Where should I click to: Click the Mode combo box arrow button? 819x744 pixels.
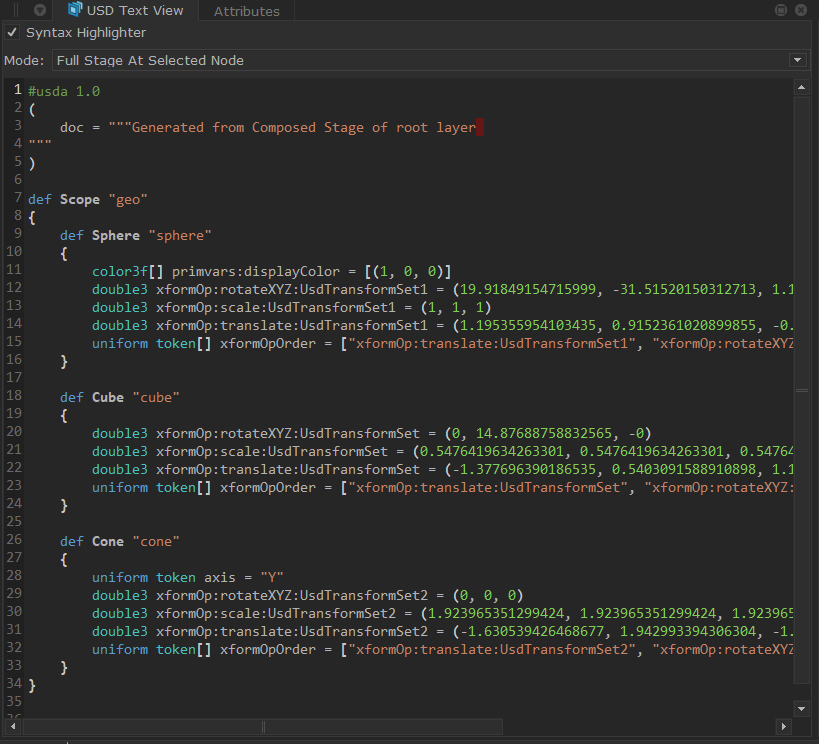pos(797,60)
